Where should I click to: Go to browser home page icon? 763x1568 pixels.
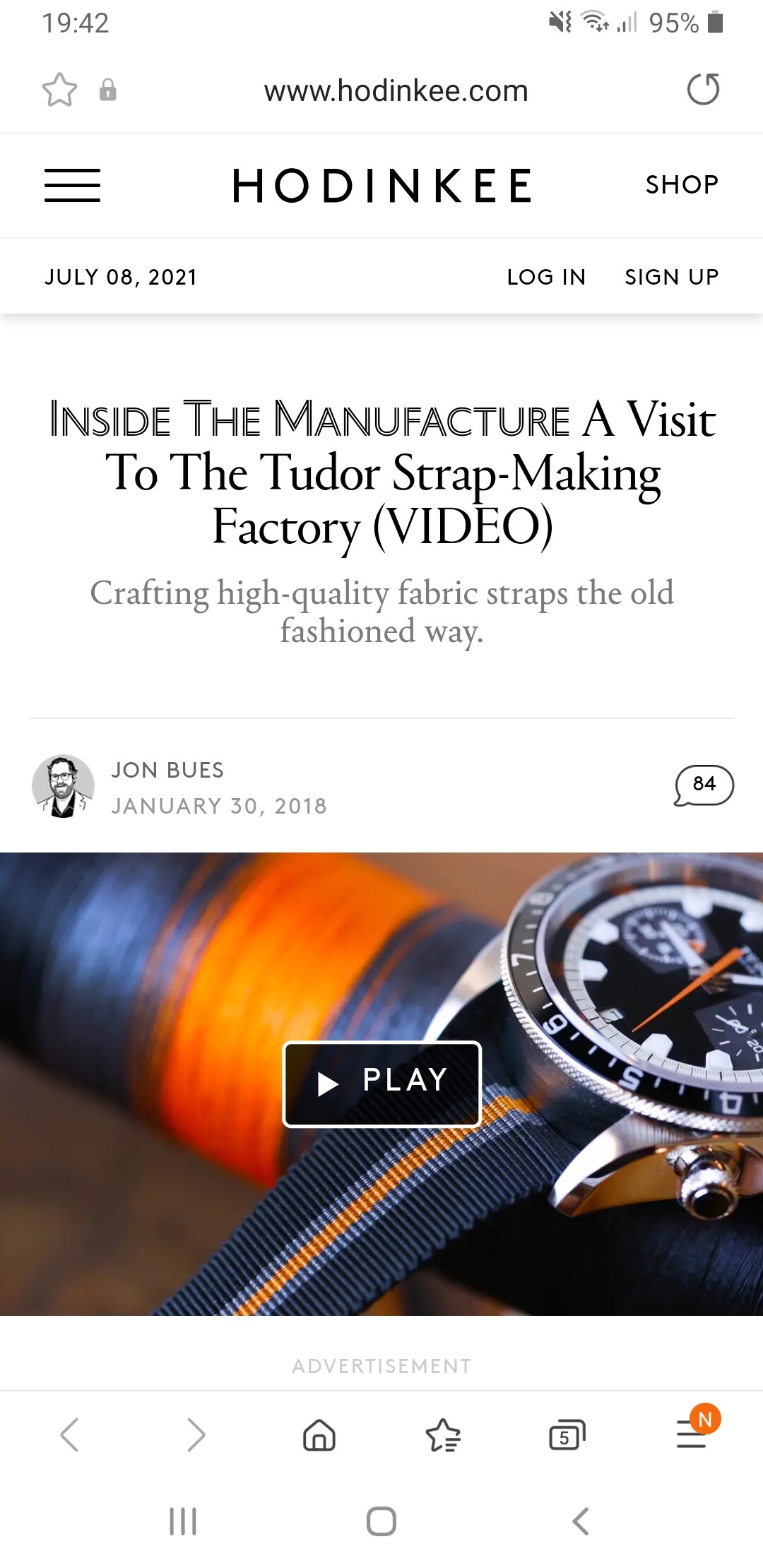click(x=319, y=1435)
